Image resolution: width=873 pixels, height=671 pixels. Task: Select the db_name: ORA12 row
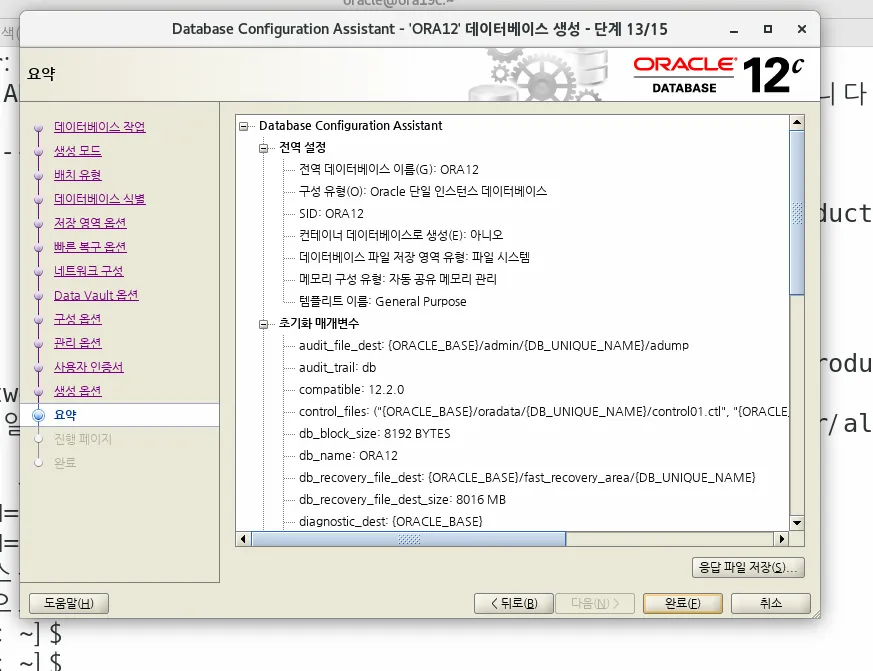pos(348,456)
